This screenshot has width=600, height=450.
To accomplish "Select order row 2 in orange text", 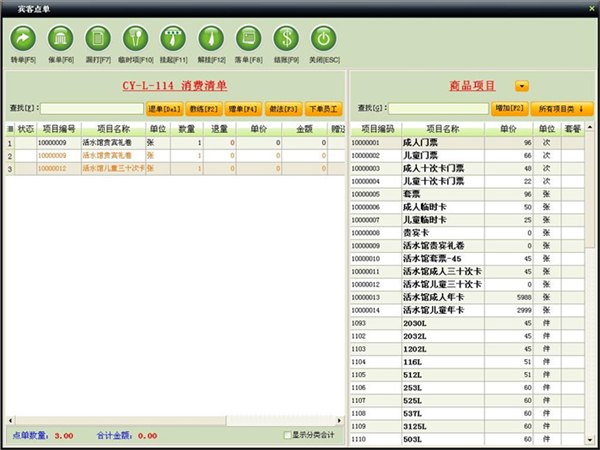I will pos(175,156).
